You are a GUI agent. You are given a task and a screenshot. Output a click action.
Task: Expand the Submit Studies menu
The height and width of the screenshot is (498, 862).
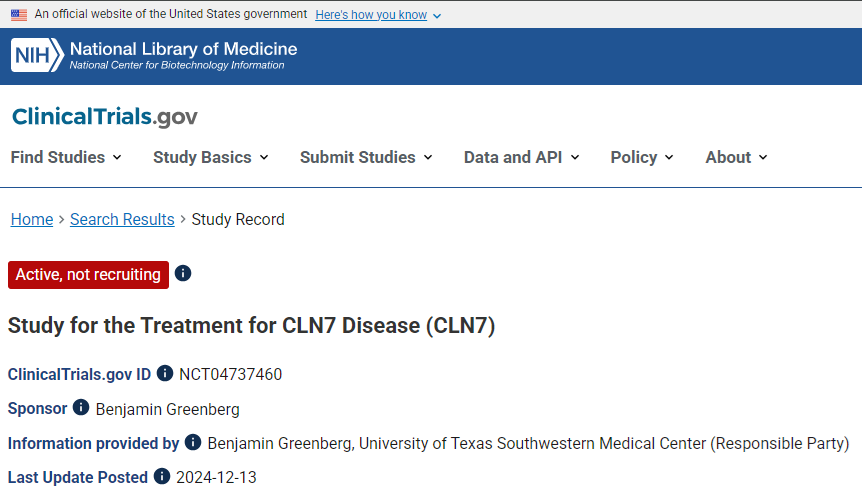coord(366,157)
